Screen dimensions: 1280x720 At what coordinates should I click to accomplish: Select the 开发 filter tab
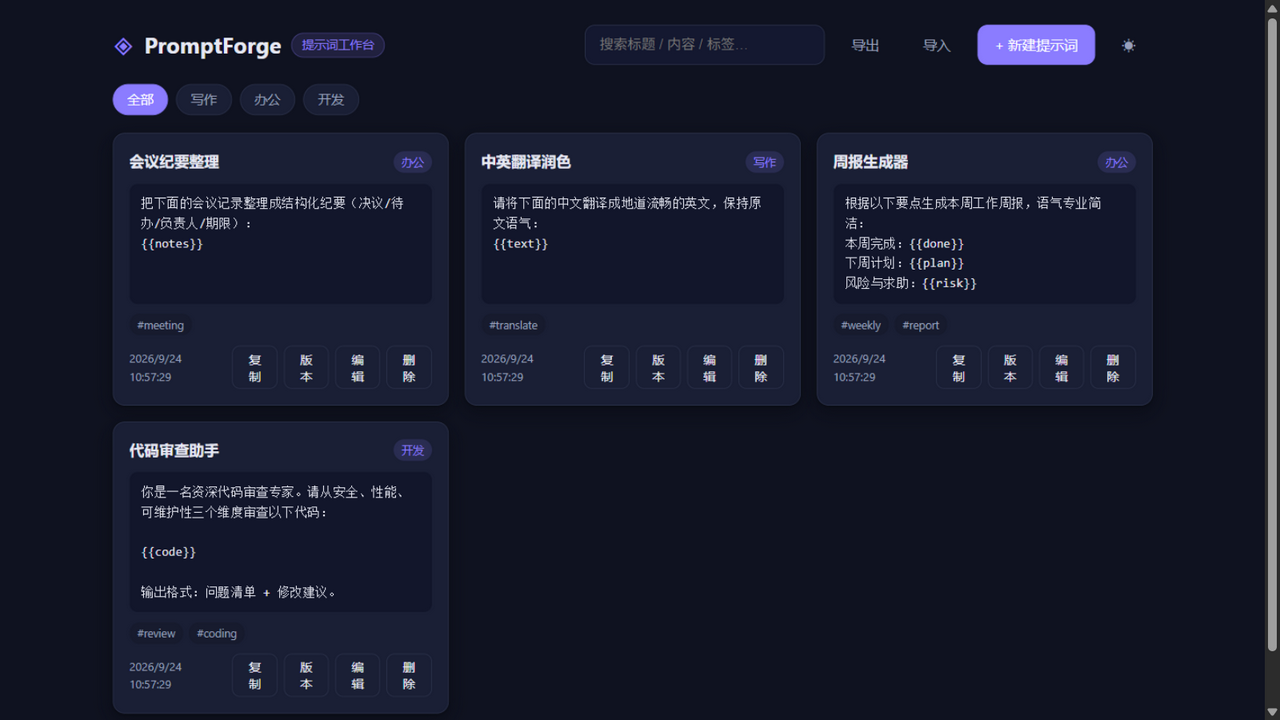331,99
